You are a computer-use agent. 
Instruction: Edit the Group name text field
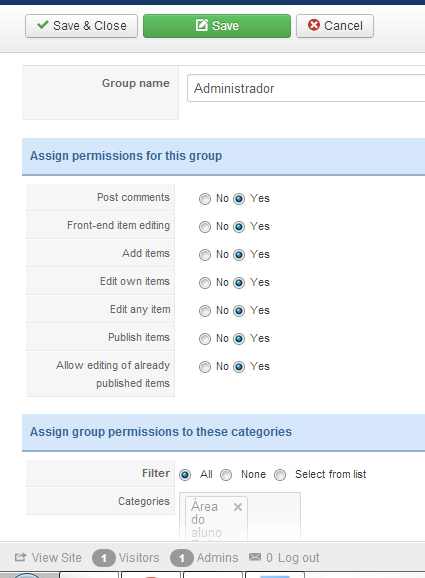click(306, 88)
